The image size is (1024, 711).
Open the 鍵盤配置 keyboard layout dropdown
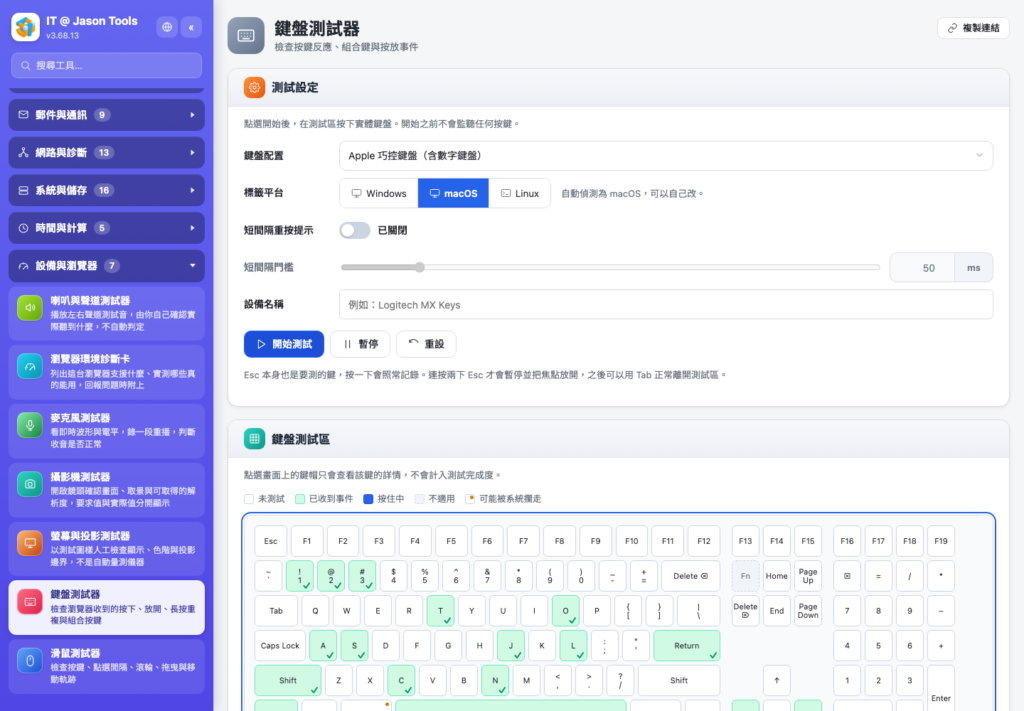coord(666,155)
